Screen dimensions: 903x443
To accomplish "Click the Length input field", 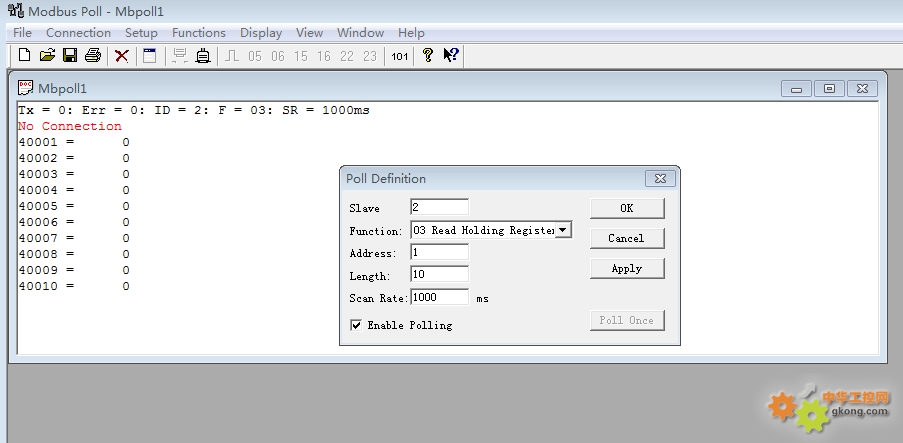I will [439, 274].
